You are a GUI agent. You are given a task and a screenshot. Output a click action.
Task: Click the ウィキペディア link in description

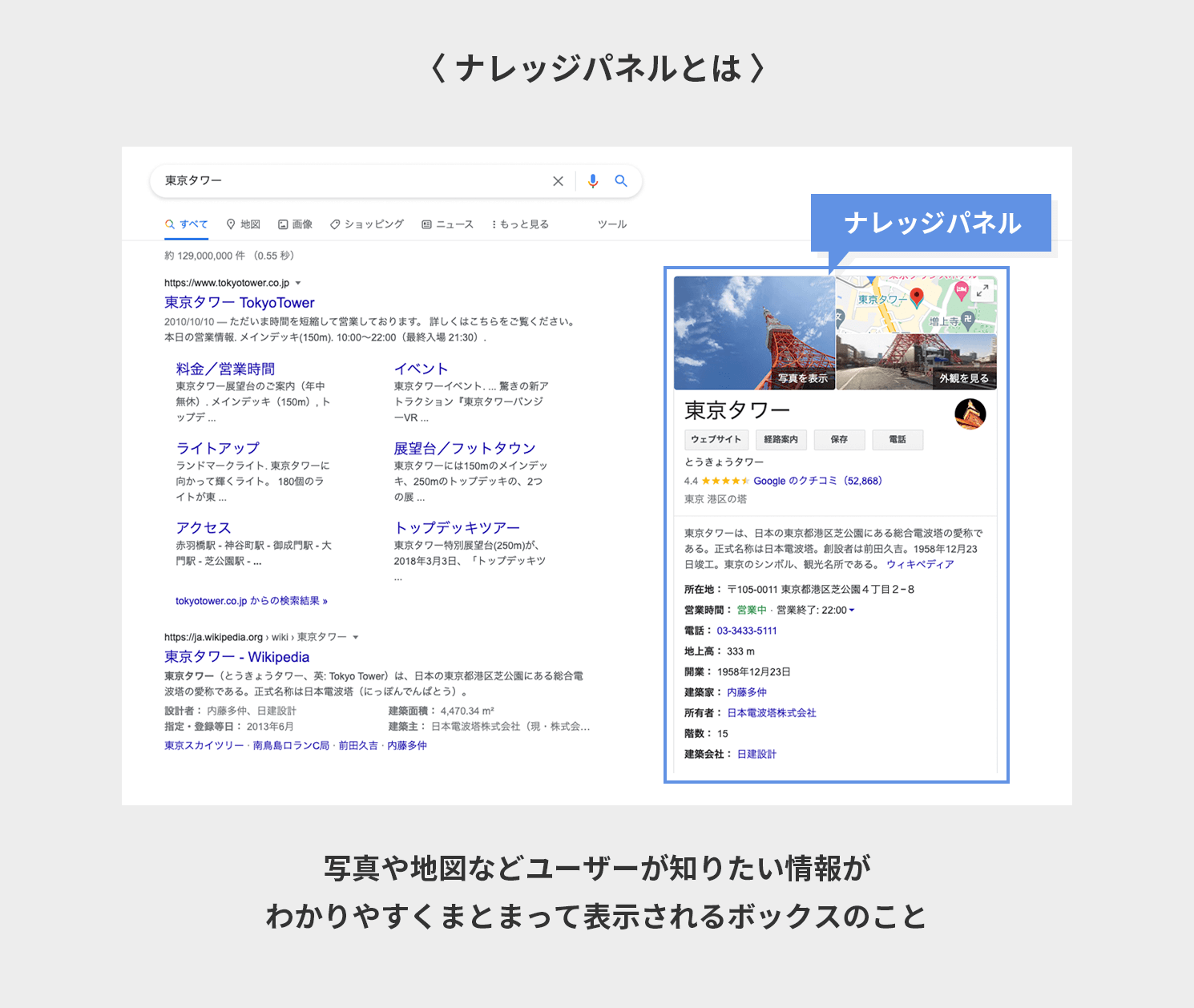(920, 565)
